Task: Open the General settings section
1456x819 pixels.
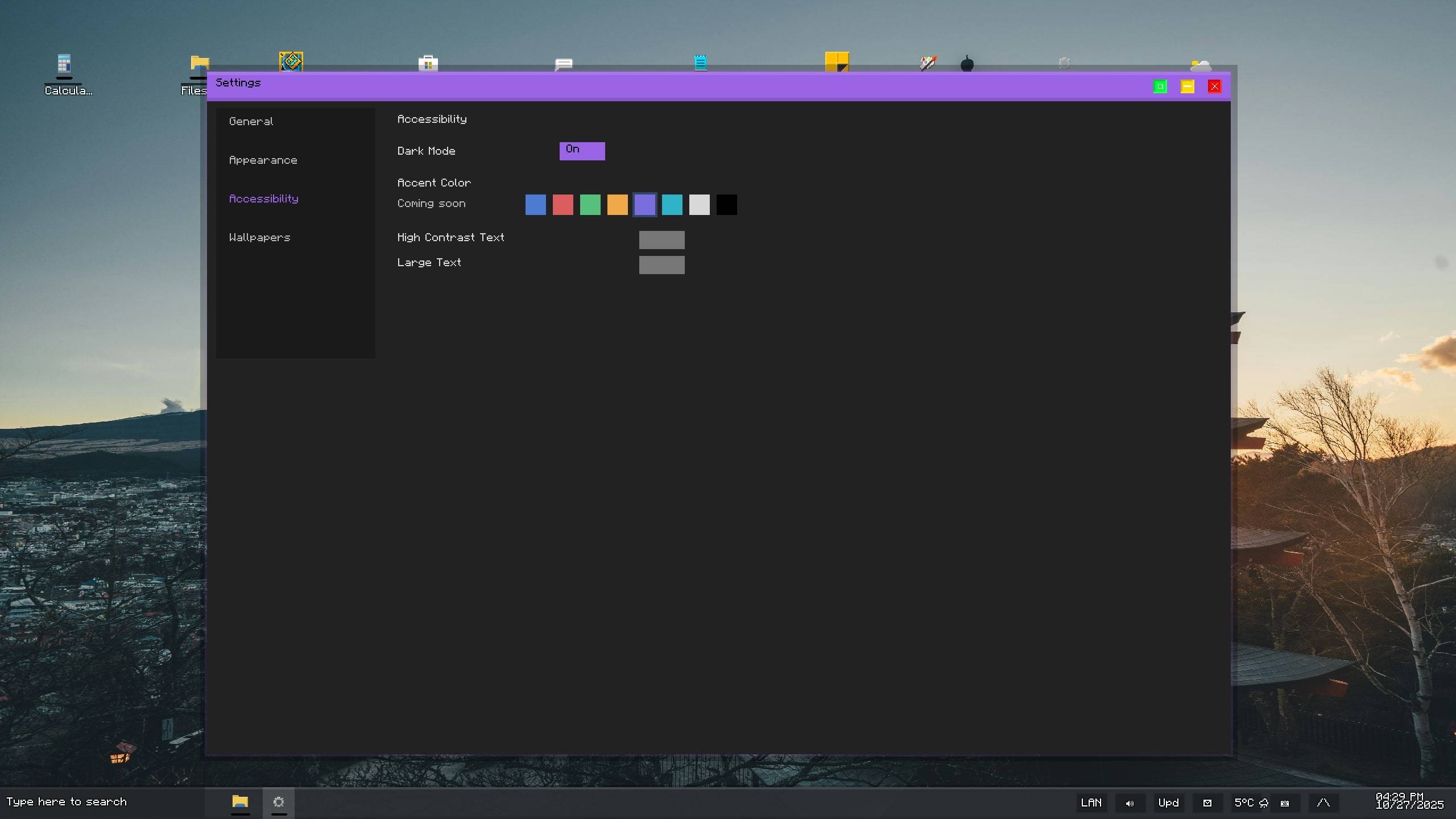Action: [251, 121]
